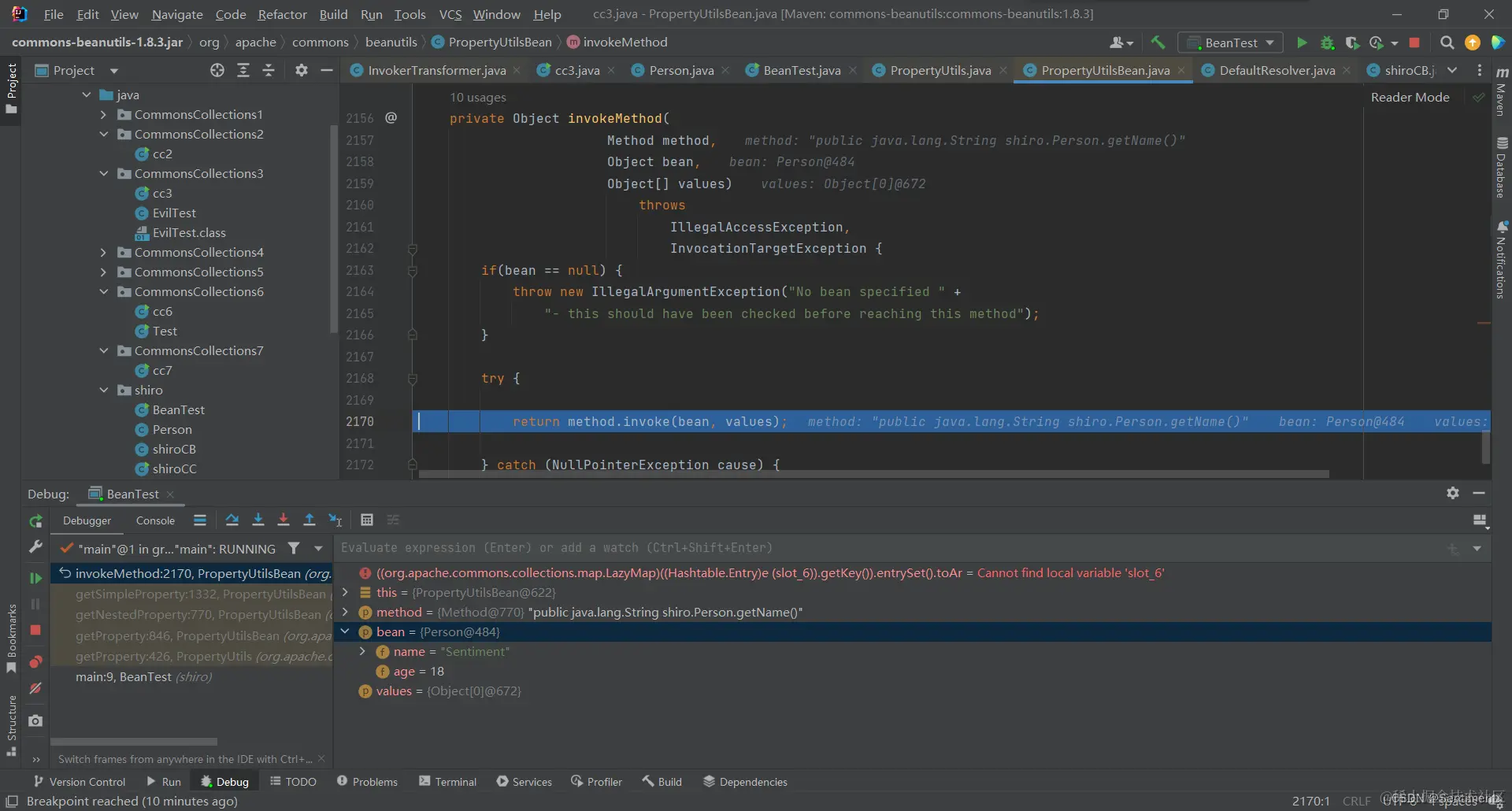Collapse shiro folder in tree

[103, 390]
